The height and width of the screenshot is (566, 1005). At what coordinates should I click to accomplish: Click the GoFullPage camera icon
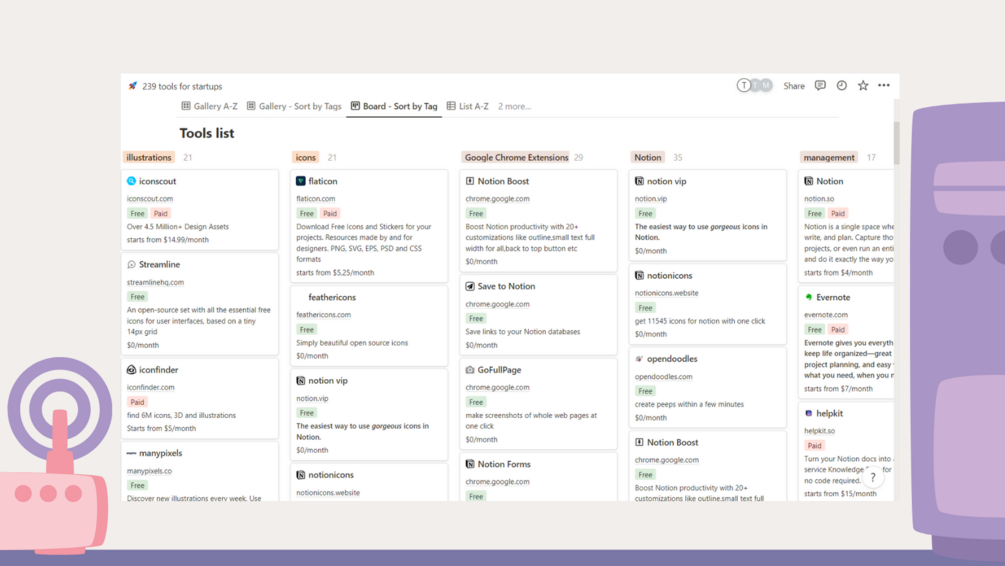click(470, 370)
